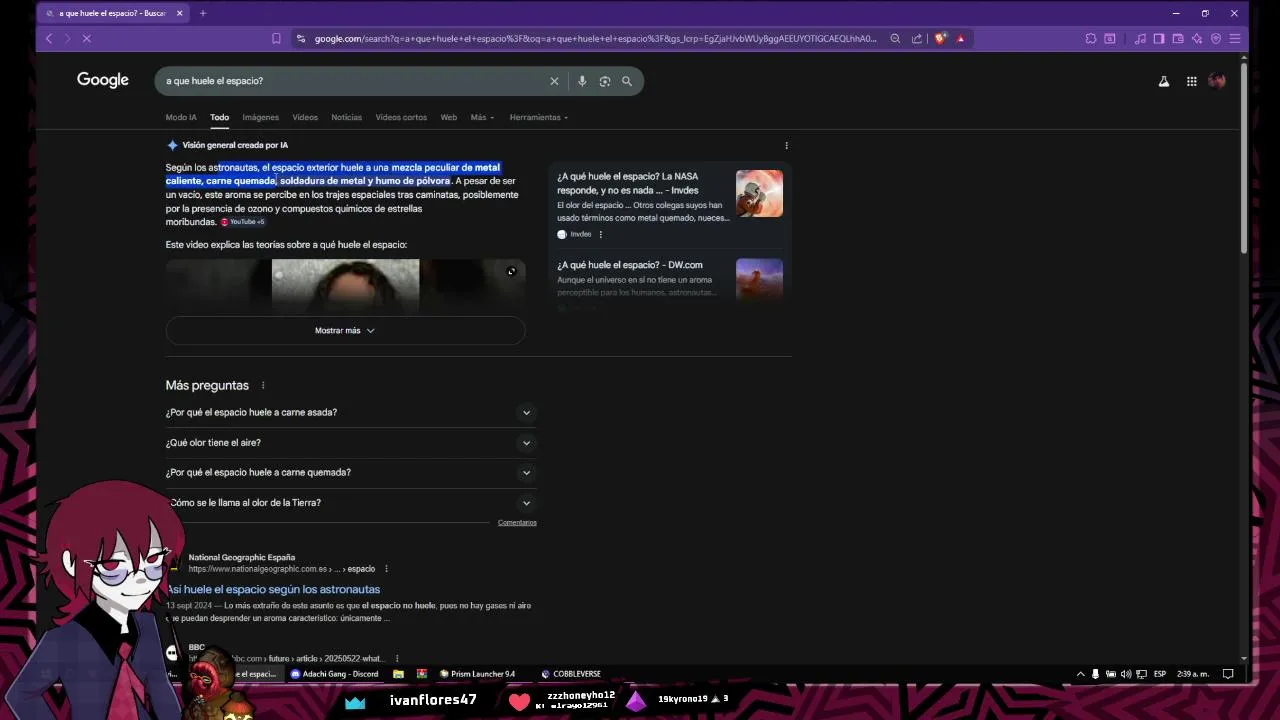Open the '¿A qué huele el espacio? - DW.com' source
Image resolution: width=1280 pixels, height=720 pixels.
[x=630, y=265]
